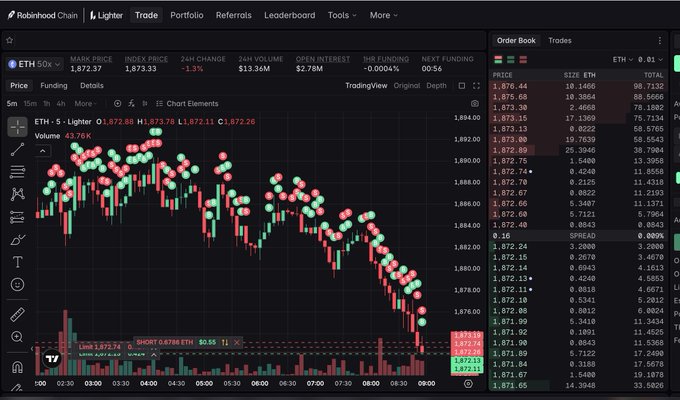
Task: Click the Lighter logo link
Action: pyautogui.click(x=106, y=15)
